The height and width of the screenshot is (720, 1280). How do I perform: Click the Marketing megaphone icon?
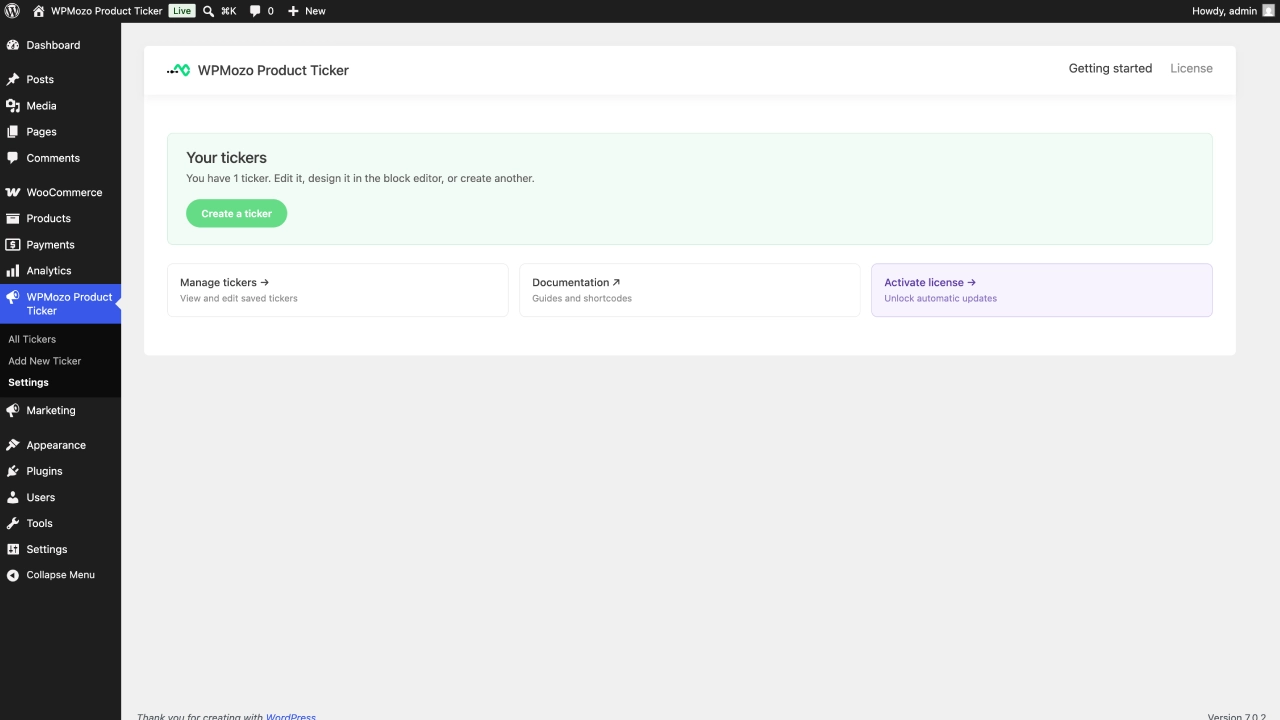[x=13, y=410]
